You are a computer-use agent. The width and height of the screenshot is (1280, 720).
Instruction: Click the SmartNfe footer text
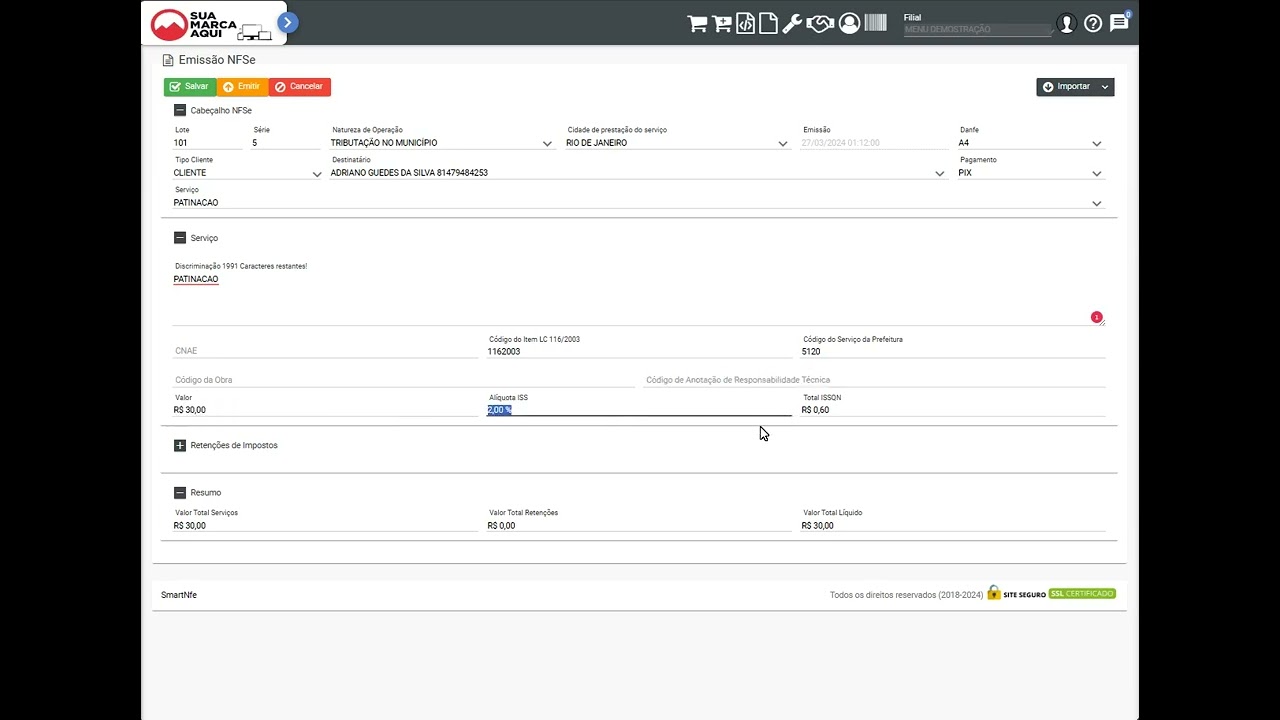179,595
